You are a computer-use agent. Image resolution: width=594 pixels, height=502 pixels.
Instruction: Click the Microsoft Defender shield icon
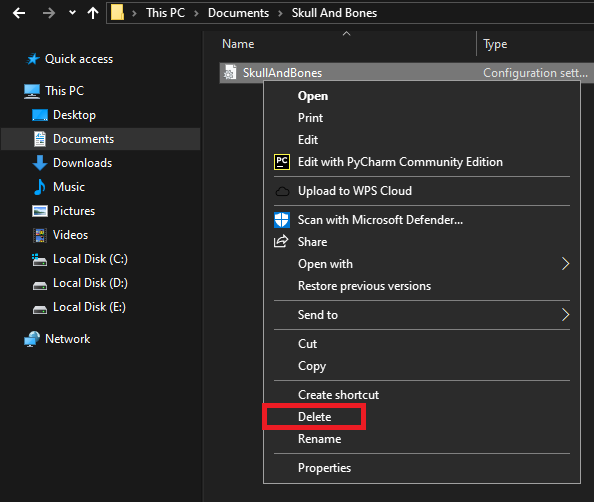(x=282, y=220)
